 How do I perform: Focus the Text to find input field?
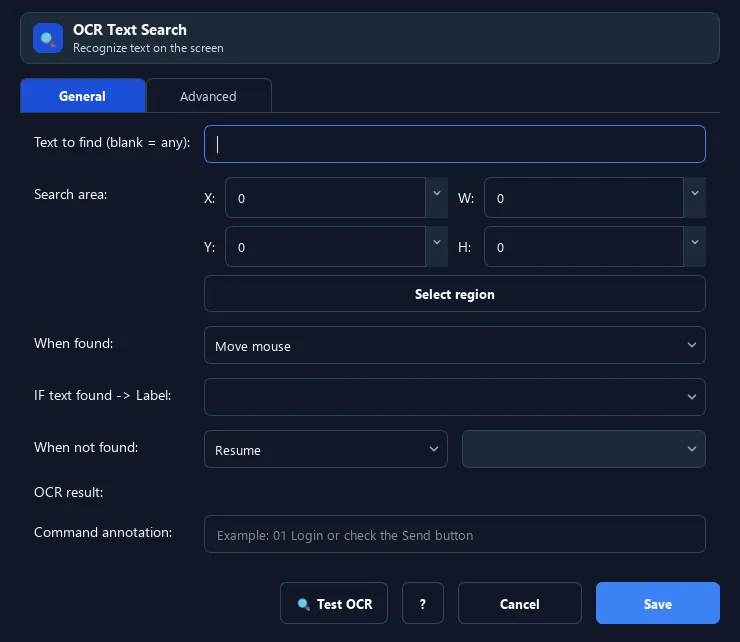pos(454,144)
